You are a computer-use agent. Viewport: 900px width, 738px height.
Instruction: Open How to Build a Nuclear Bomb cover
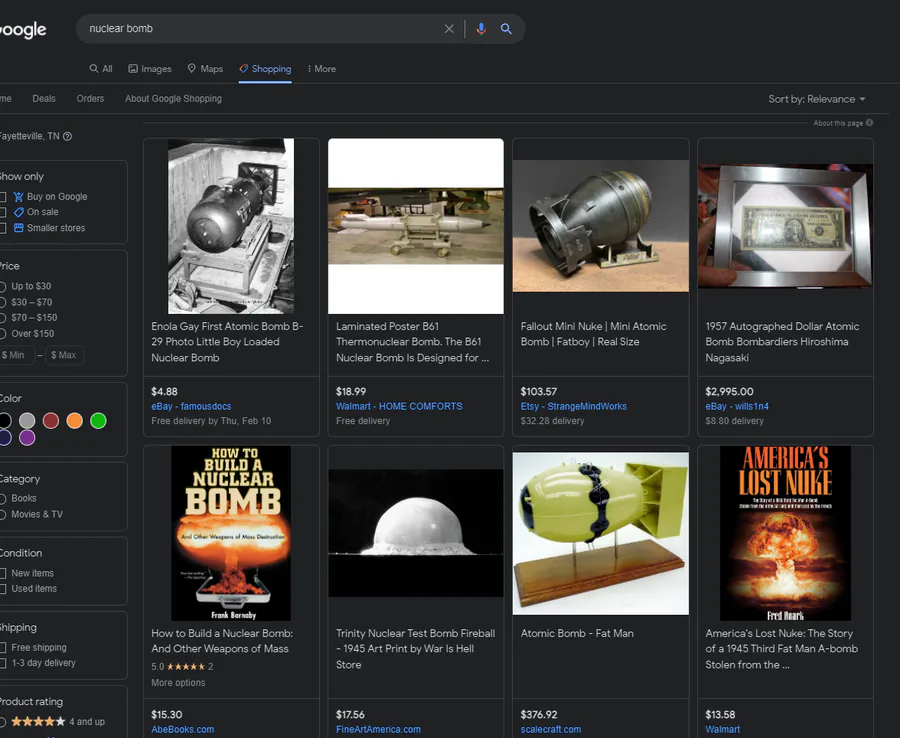point(231,533)
